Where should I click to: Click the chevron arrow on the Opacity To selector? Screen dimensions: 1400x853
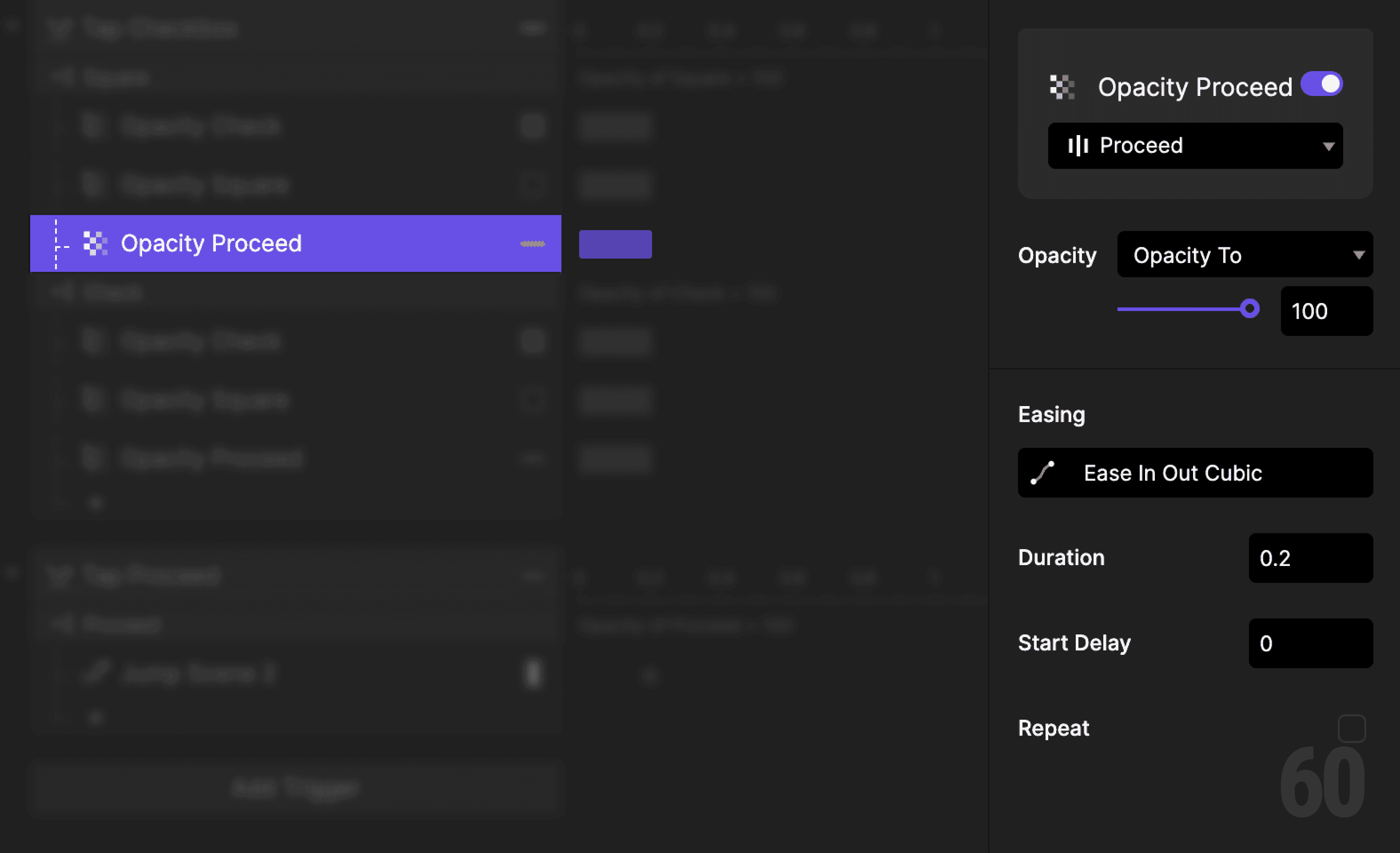tap(1359, 255)
